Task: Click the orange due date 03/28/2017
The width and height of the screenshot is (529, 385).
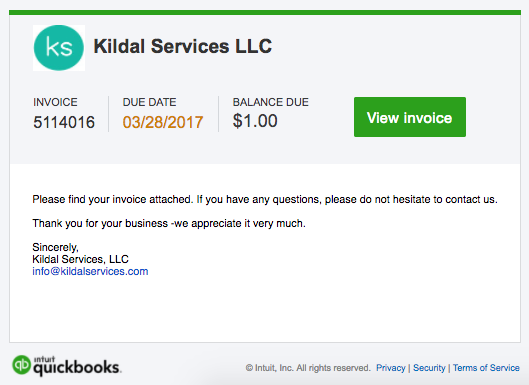Action: (163, 122)
